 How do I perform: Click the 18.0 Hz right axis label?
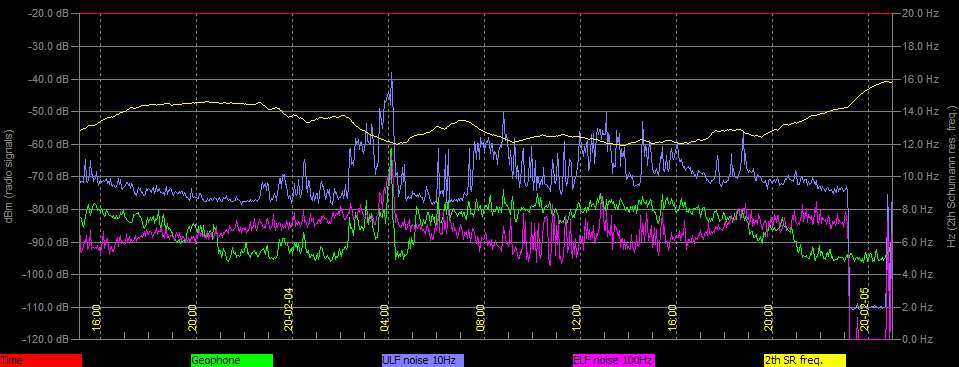[919, 46]
